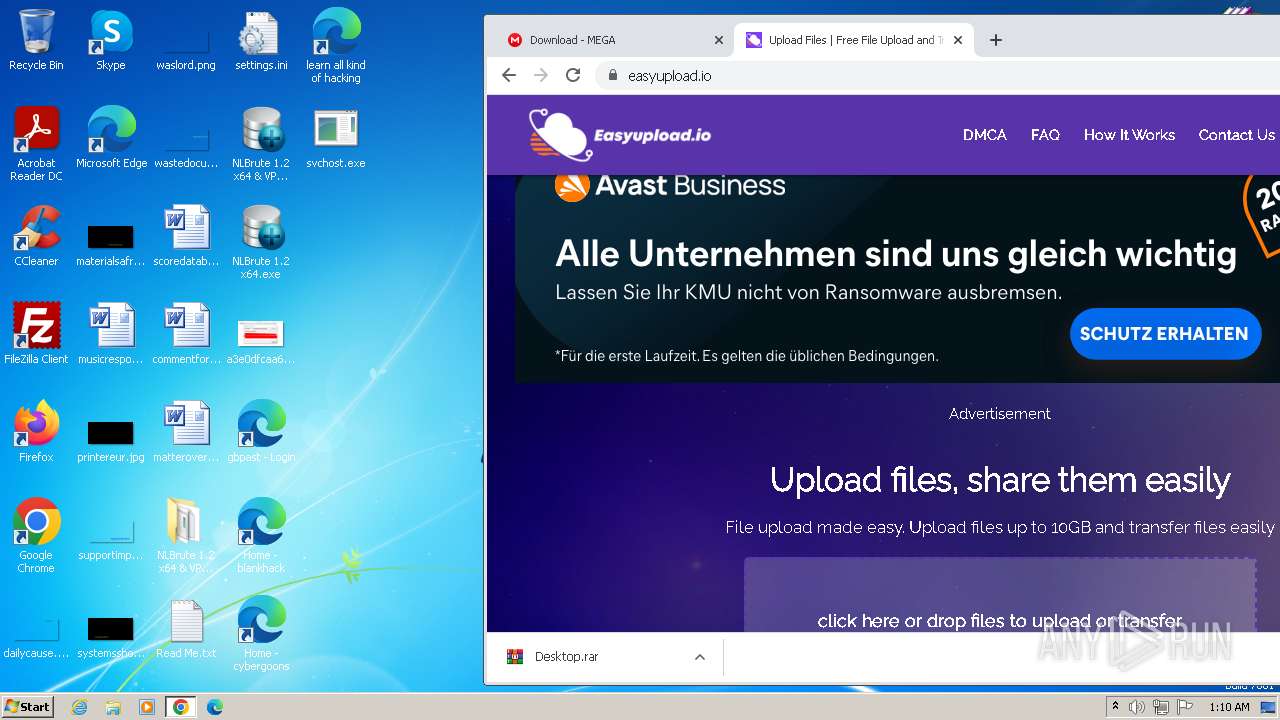Select the matterover… Word document
The width and height of the screenshot is (1280, 720).
186,432
